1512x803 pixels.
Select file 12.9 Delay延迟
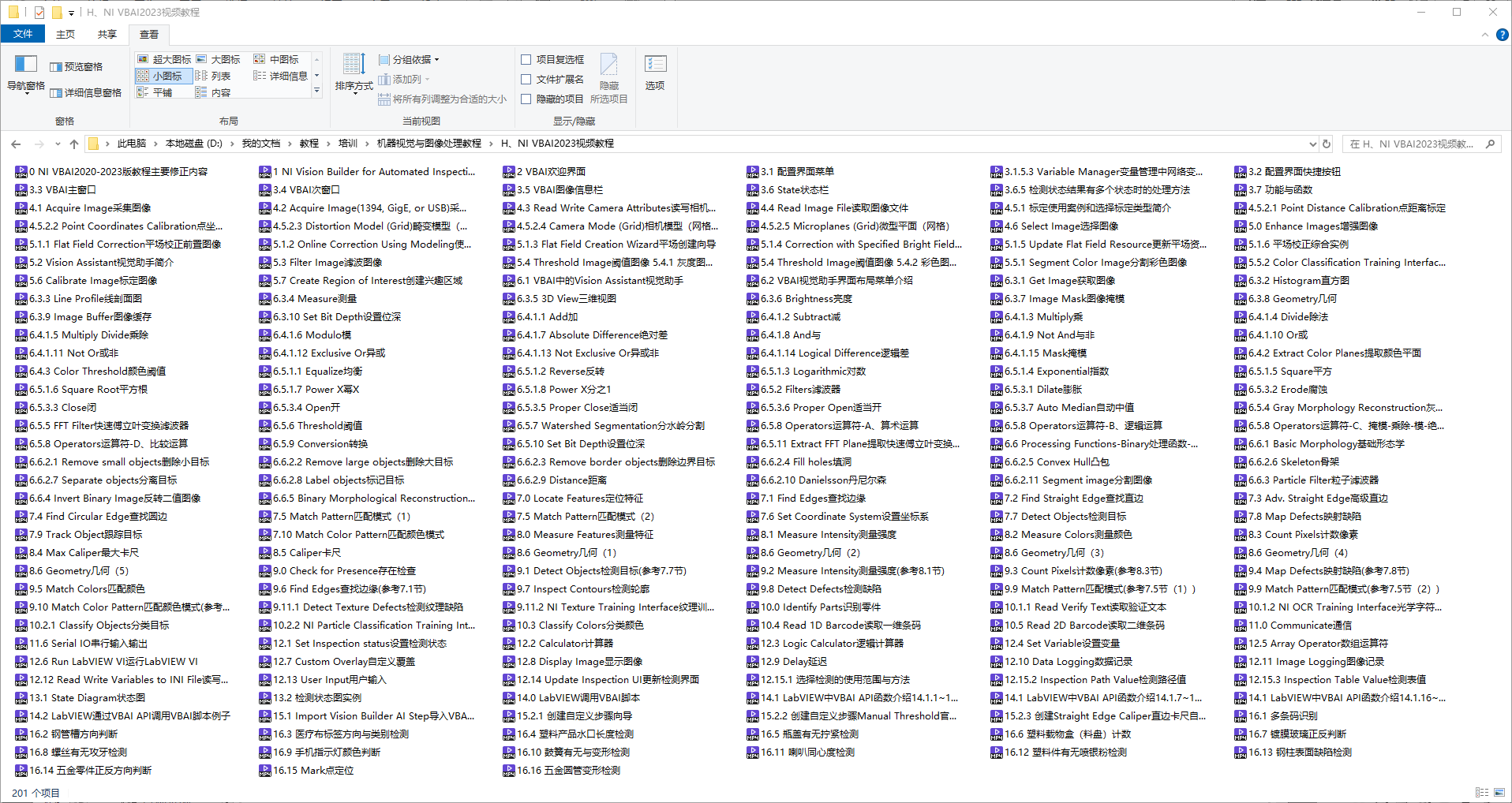click(787, 661)
